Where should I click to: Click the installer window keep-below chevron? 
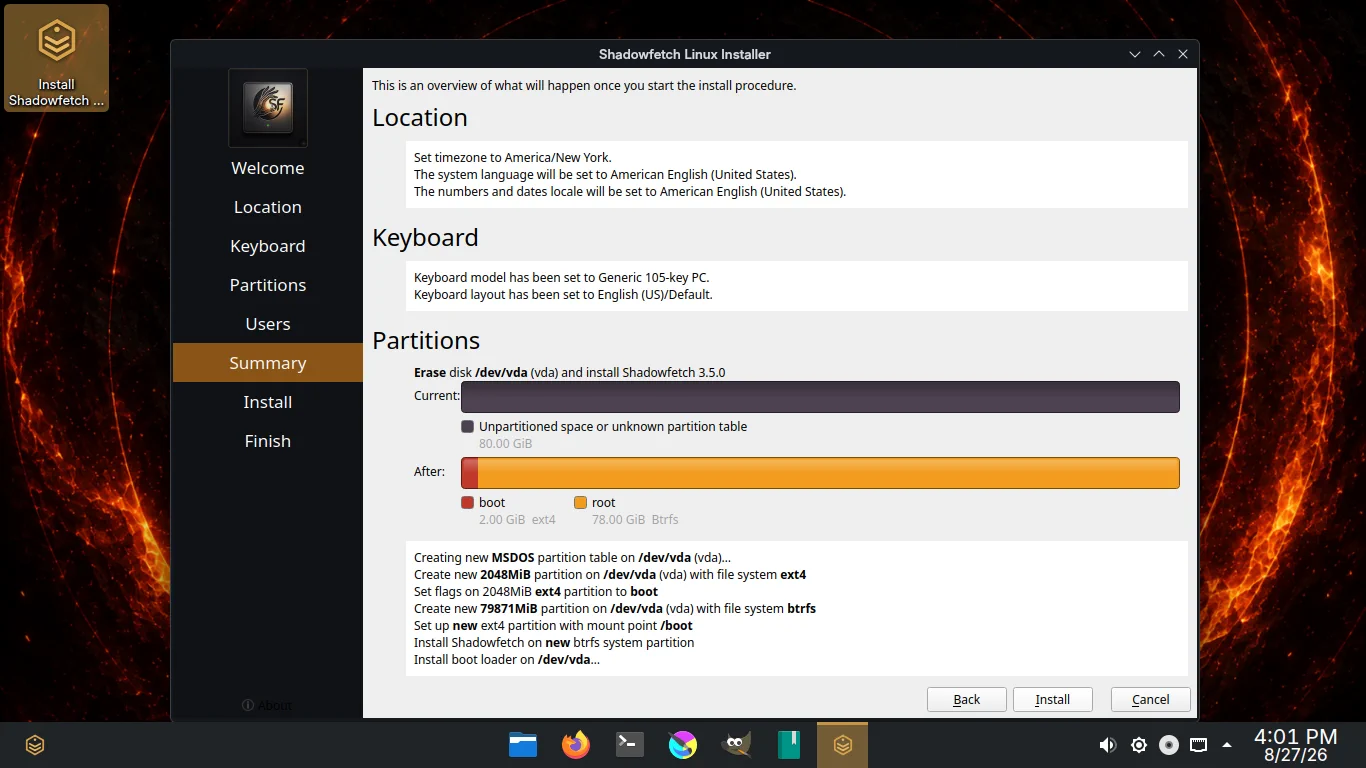(x=1135, y=54)
